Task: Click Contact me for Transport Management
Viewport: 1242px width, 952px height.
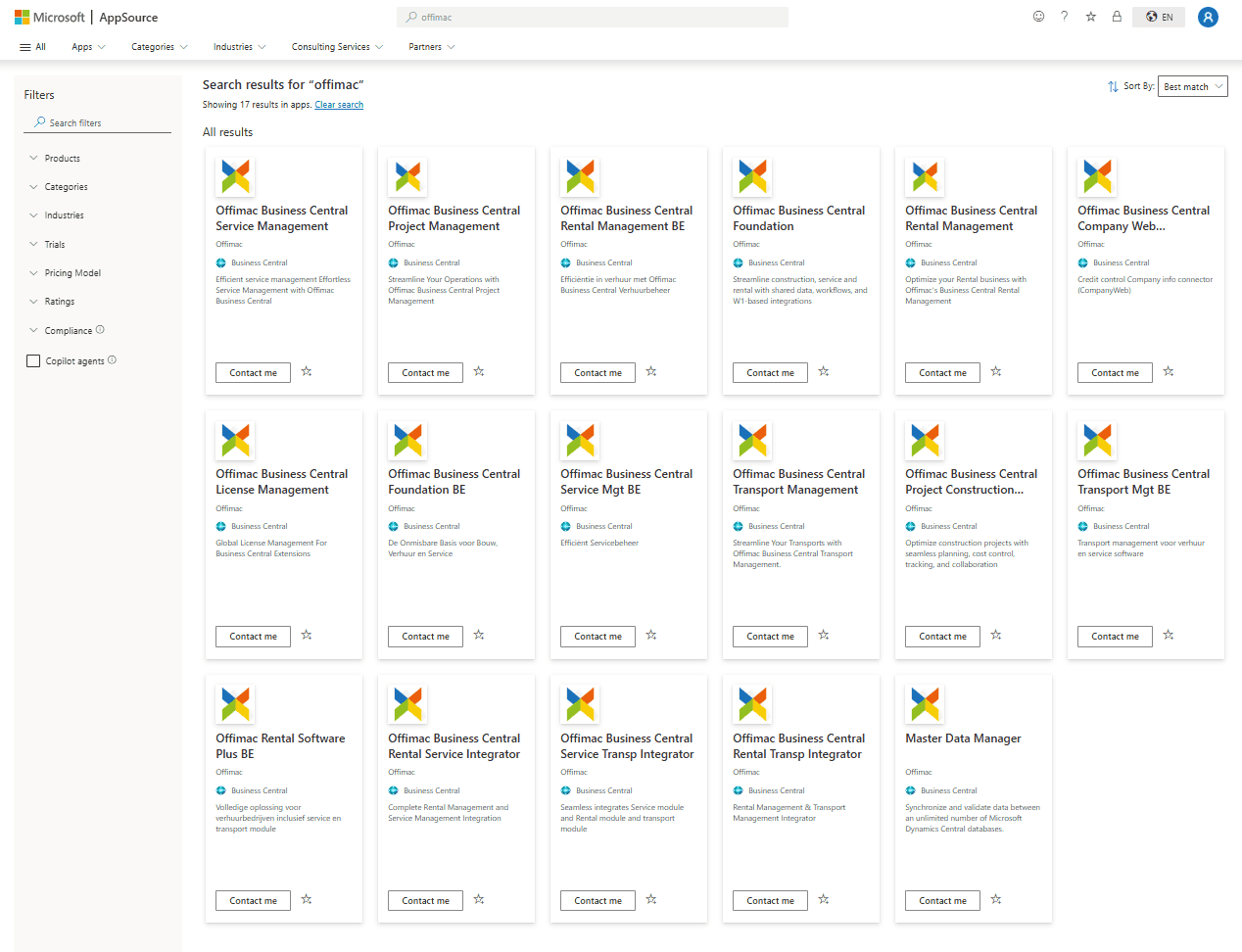Action: click(x=770, y=636)
